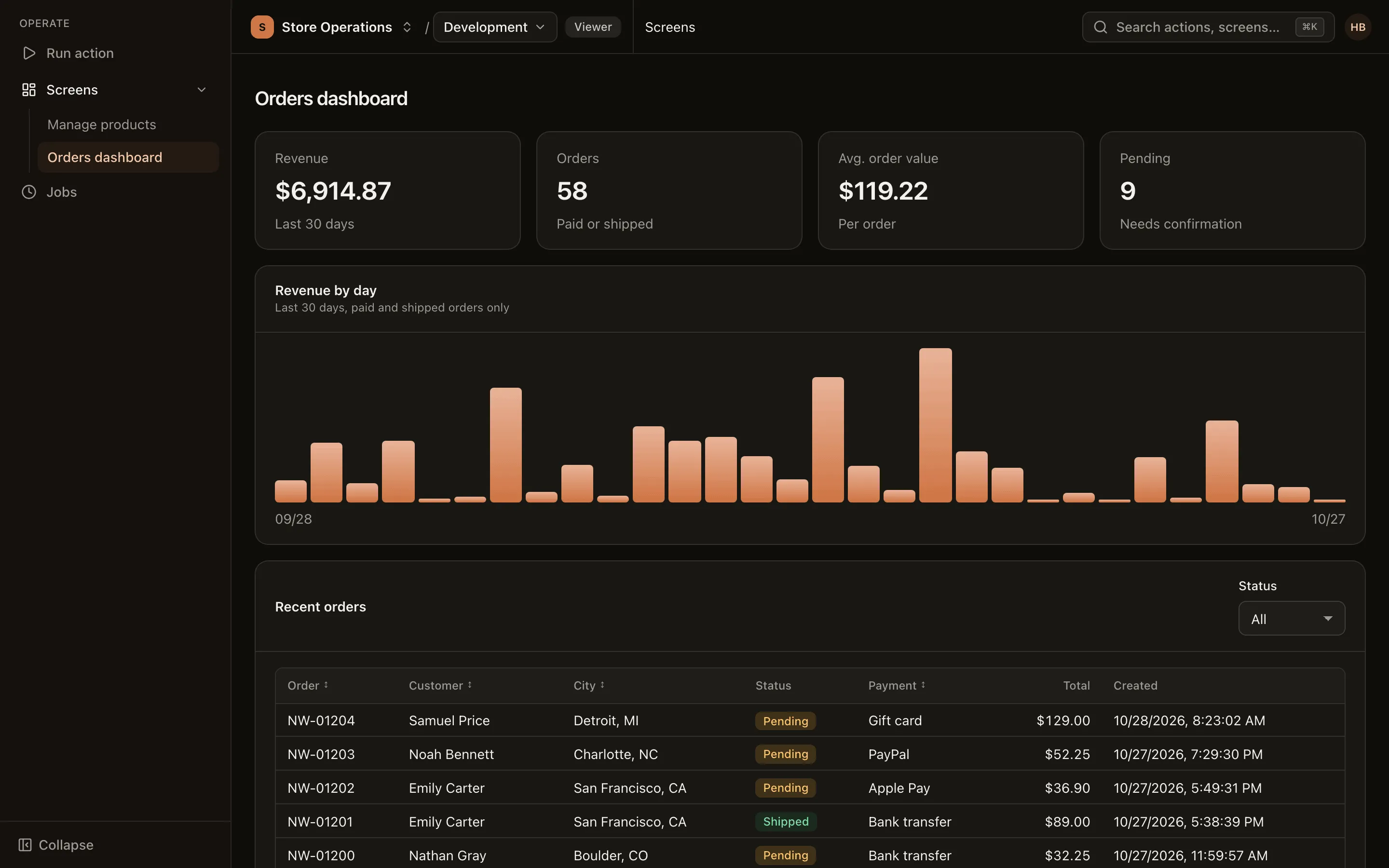1389x868 pixels.
Task: Click the Revenue $6,914.87 card
Action: pos(387,190)
